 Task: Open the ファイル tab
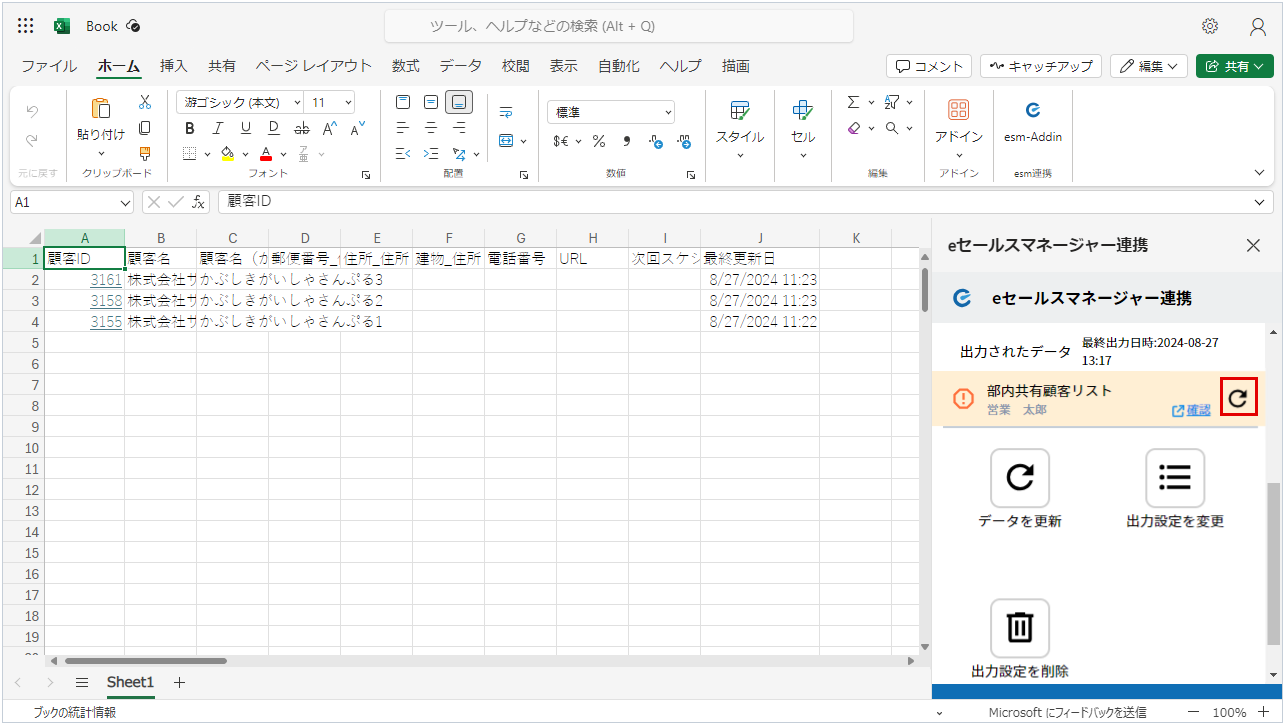[49, 66]
